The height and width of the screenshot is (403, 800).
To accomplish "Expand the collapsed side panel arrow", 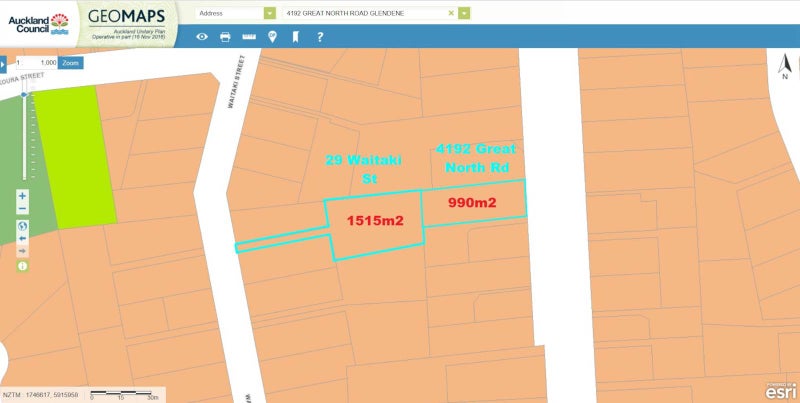I will [x=3, y=65].
